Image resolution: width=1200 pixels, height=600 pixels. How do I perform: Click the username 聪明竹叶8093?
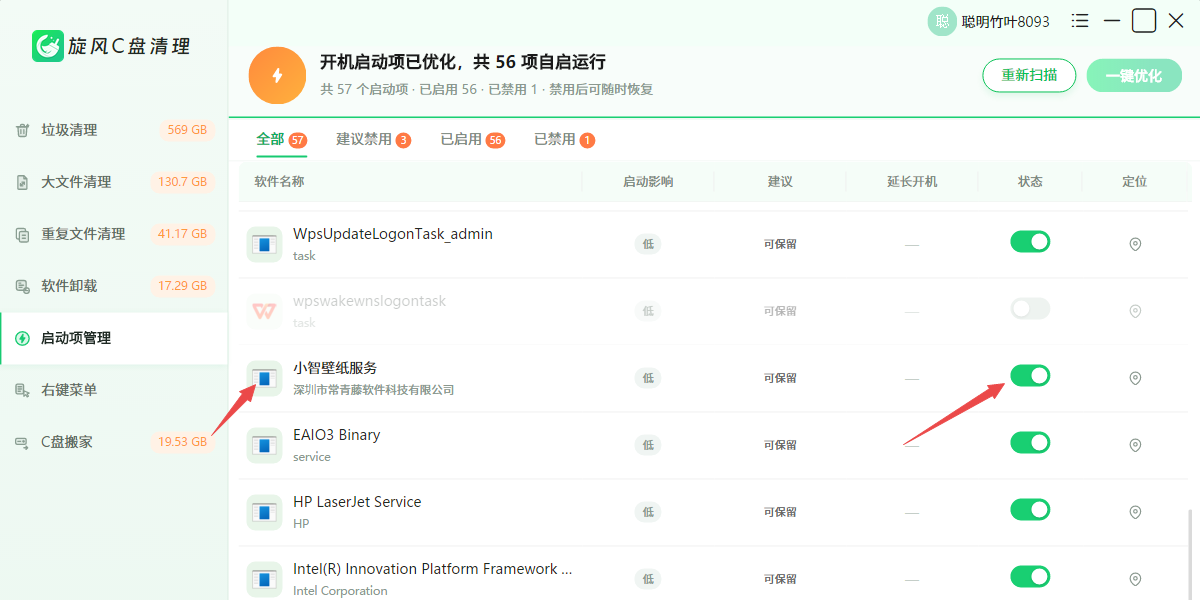pyautogui.click(x=1006, y=22)
